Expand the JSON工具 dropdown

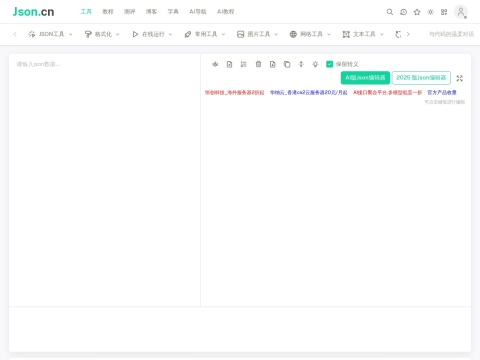coord(50,34)
